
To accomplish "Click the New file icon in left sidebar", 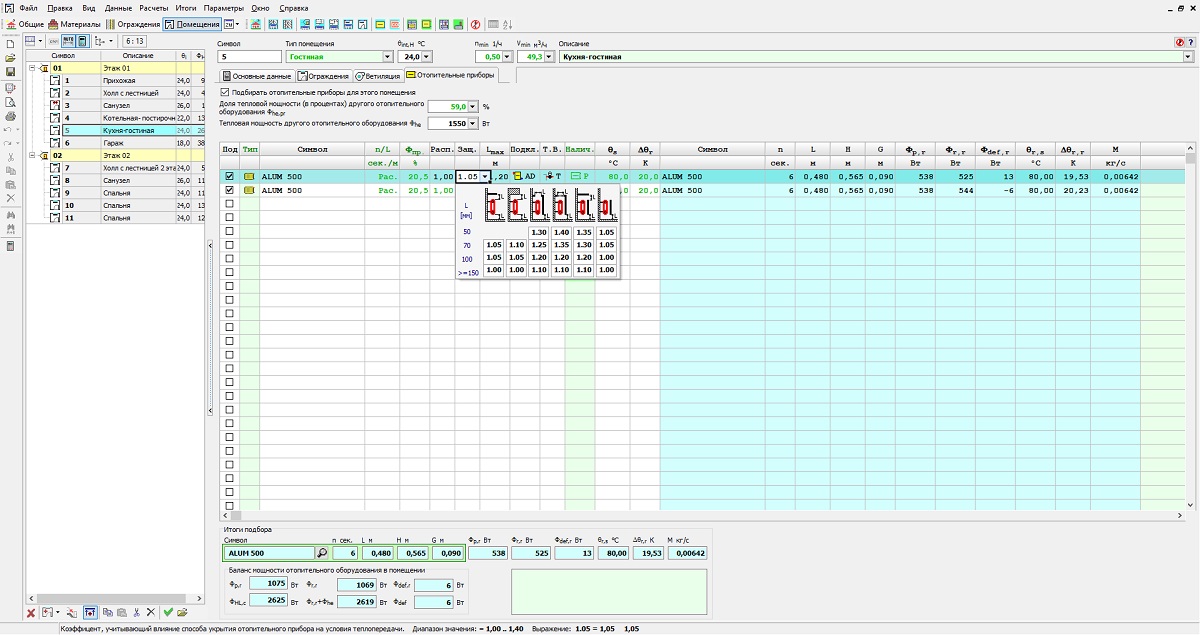I will coord(10,44).
